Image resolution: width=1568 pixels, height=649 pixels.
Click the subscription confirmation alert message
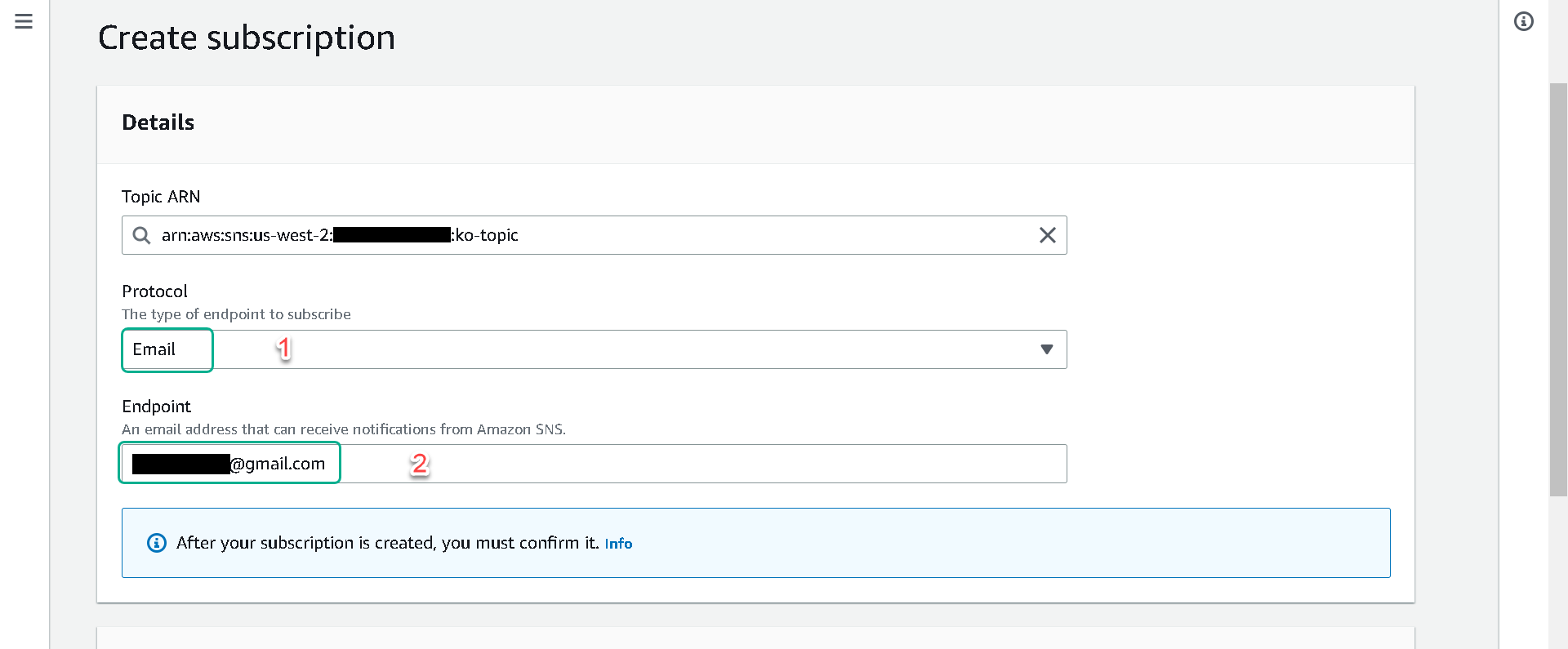[387, 543]
